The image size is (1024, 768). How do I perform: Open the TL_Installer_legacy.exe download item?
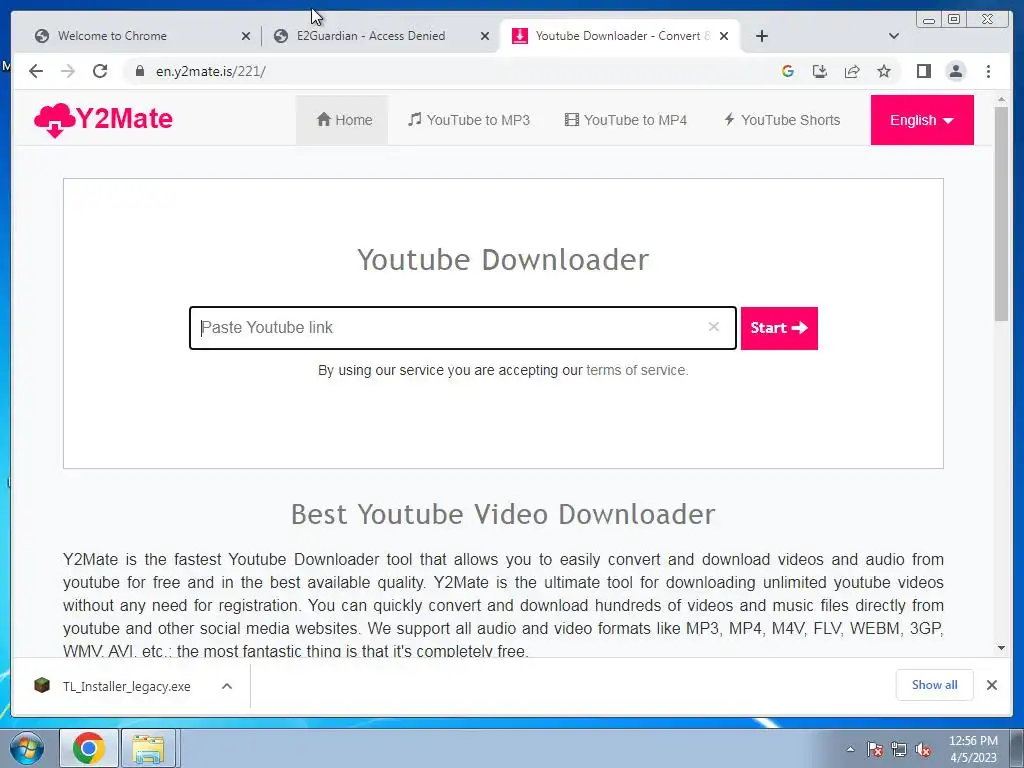tap(126, 686)
